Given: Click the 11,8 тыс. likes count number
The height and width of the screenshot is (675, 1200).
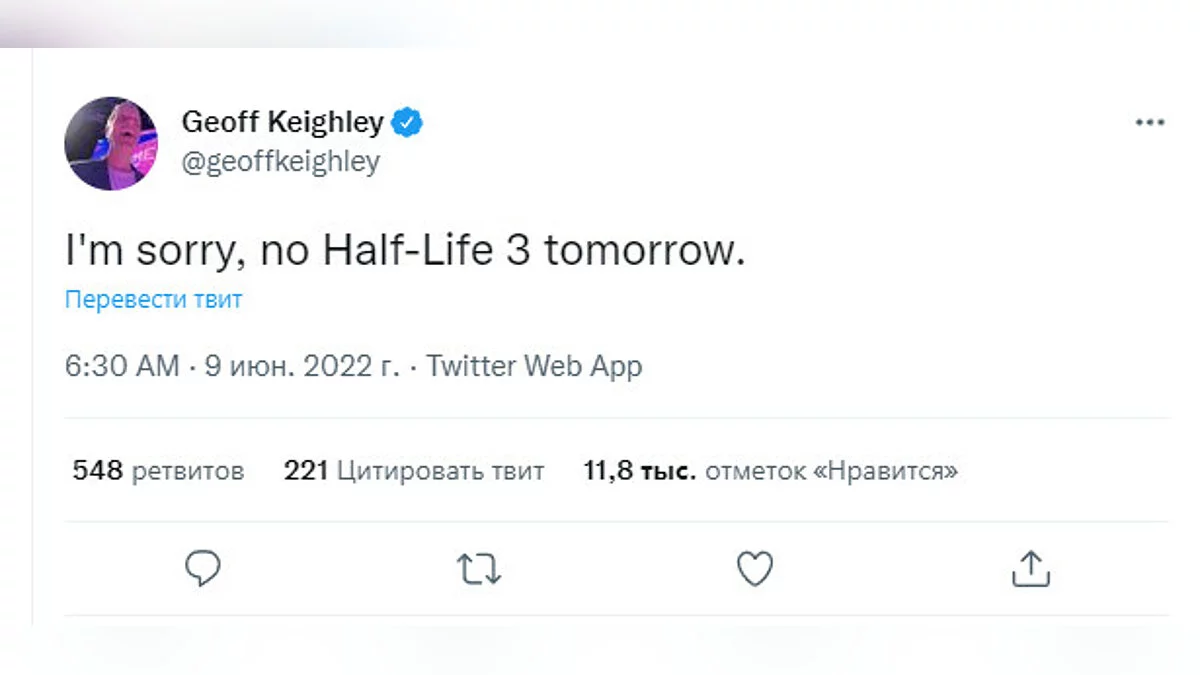Looking at the screenshot, I should (639, 470).
